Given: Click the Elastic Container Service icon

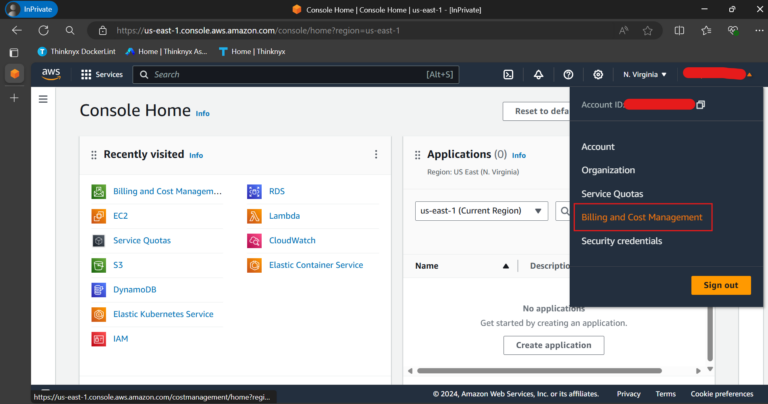Looking at the screenshot, I should [x=254, y=265].
